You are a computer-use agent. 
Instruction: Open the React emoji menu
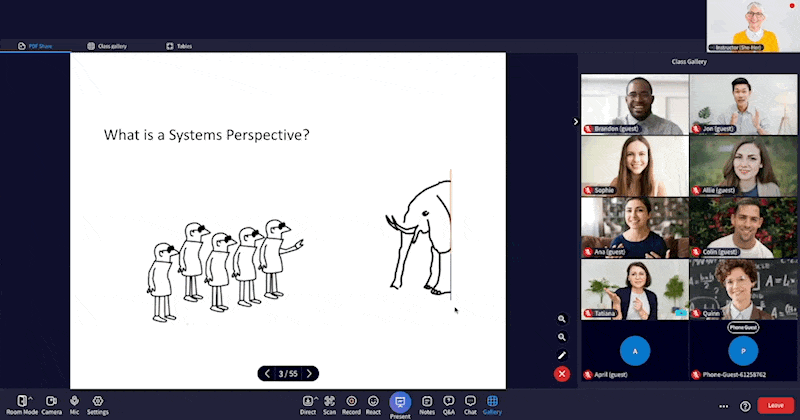click(x=373, y=405)
